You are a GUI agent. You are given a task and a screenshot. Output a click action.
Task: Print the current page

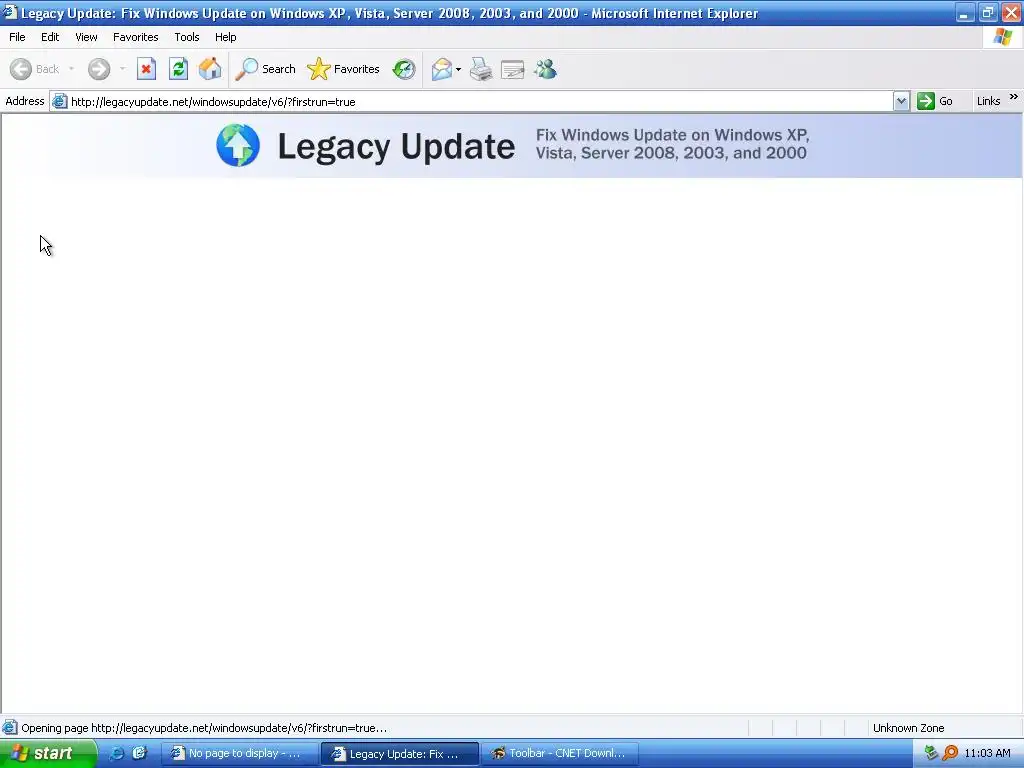pyautogui.click(x=481, y=69)
